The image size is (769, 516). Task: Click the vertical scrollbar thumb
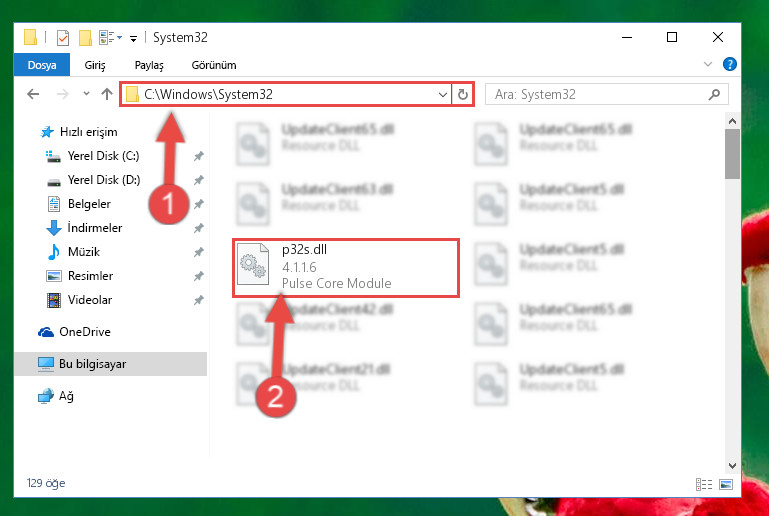click(x=732, y=154)
